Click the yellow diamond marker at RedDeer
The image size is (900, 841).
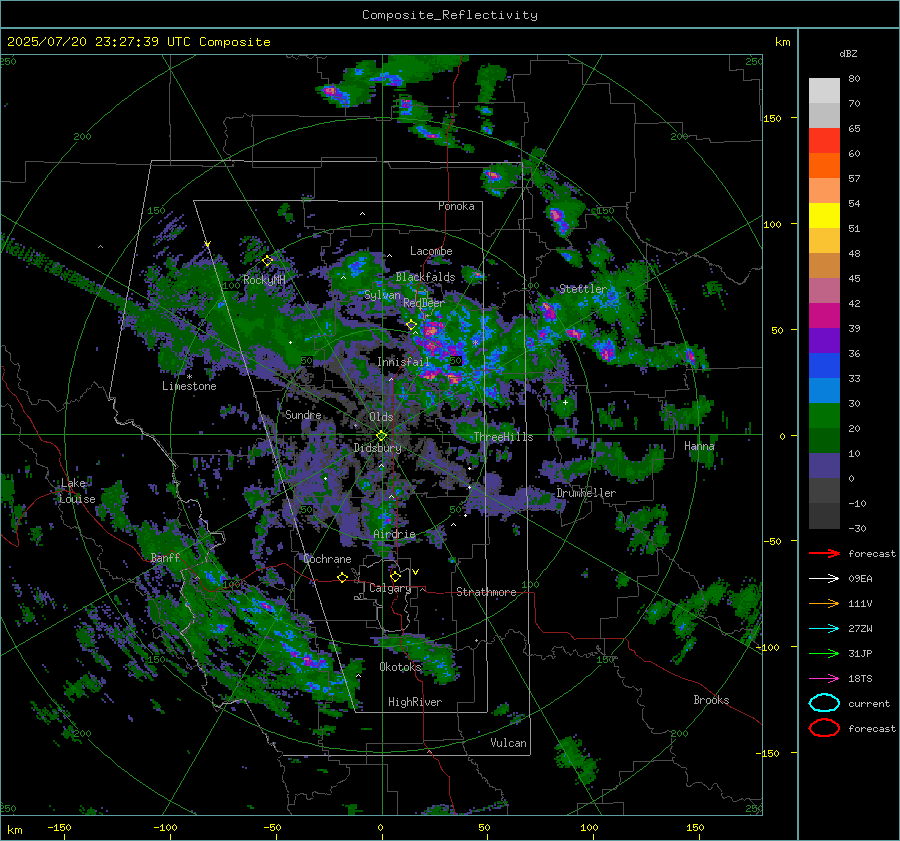[412, 325]
